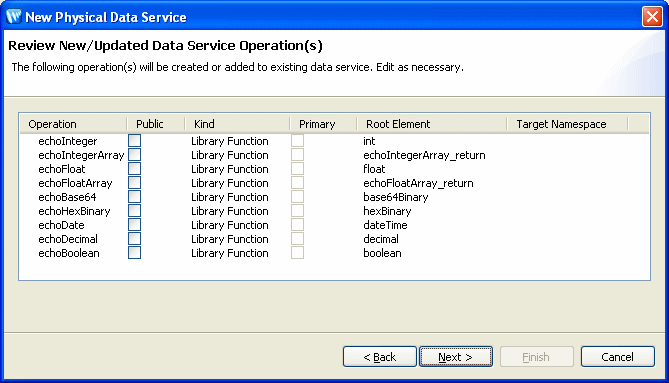Toggle Primary checkbox for echoBoolean
This screenshot has width=669, height=383.
pos(297,253)
